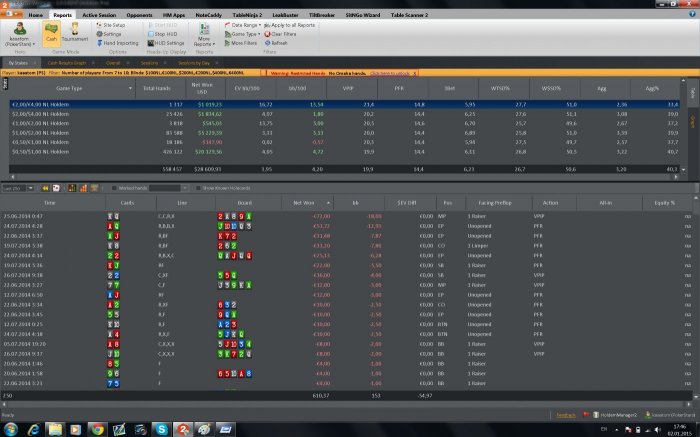Open the Marked hands tag dropdown
Image resolution: width=700 pixels, height=437 pixels.
(x=184, y=188)
